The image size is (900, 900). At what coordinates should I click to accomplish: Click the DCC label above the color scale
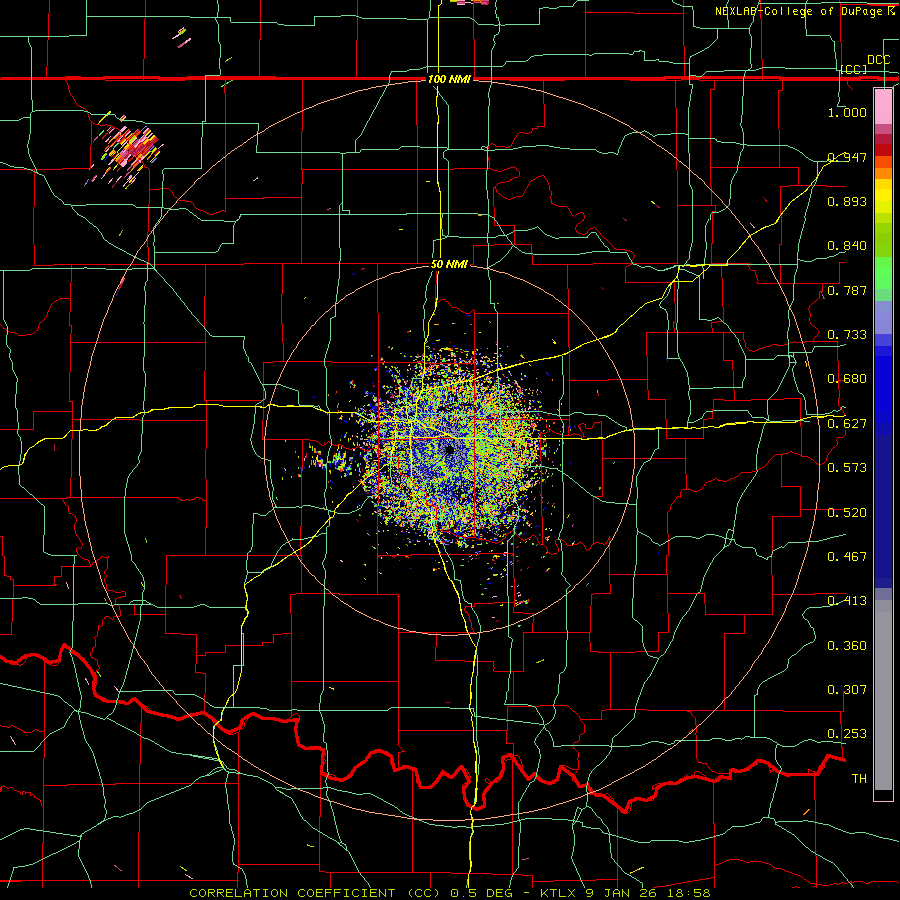[x=879, y=60]
